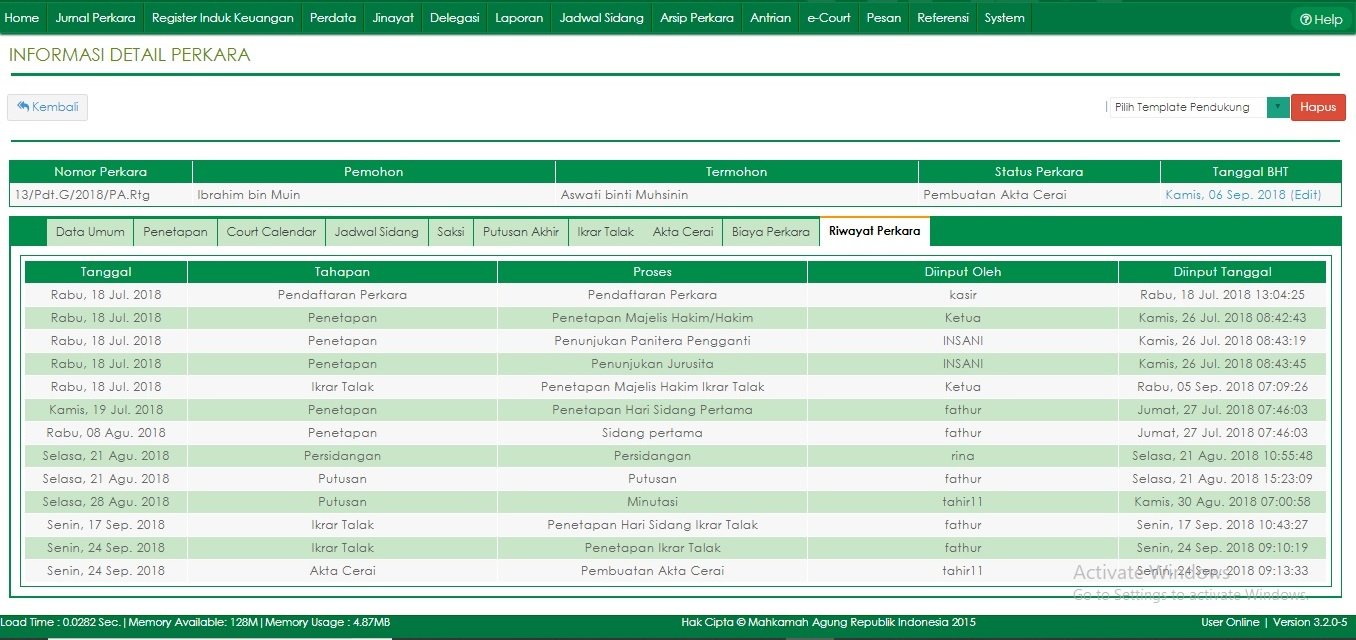Expand the Perdata menu
This screenshot has width=1356, height=640.
coord(332,18)
